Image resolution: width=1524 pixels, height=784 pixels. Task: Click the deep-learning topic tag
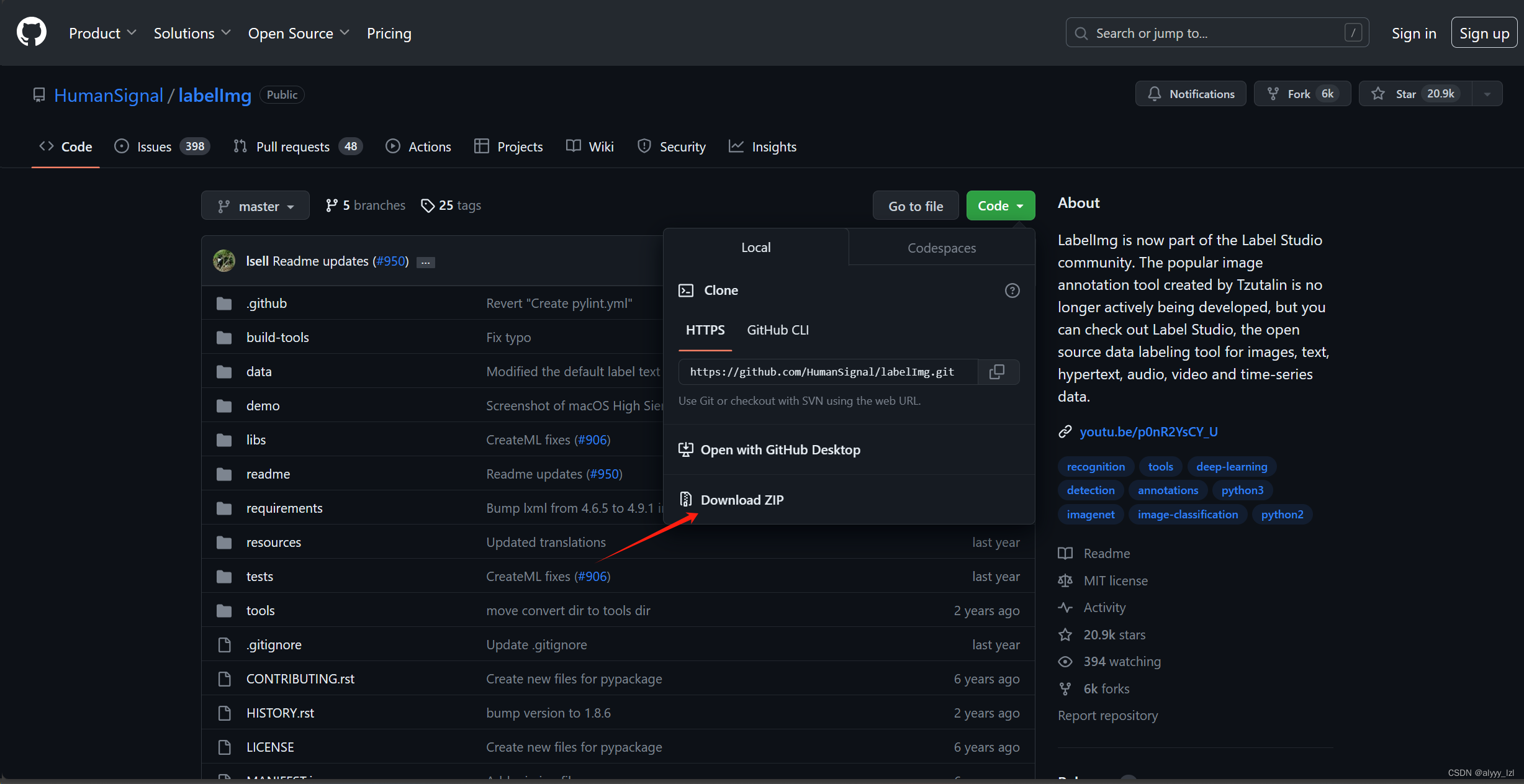point(1231,466)
